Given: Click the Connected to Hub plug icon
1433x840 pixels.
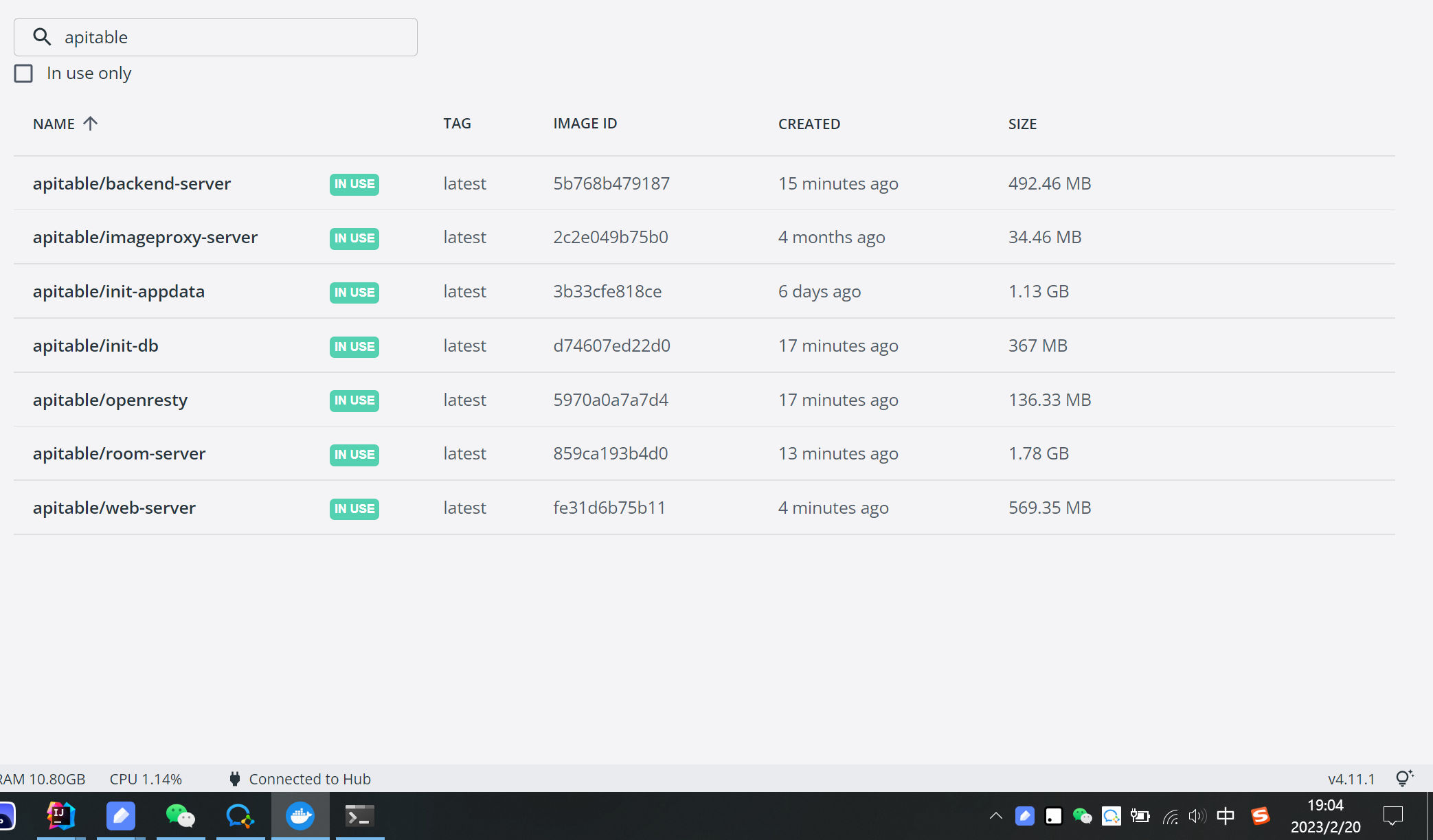Looking at the screenshot, I should pos(235,779).
